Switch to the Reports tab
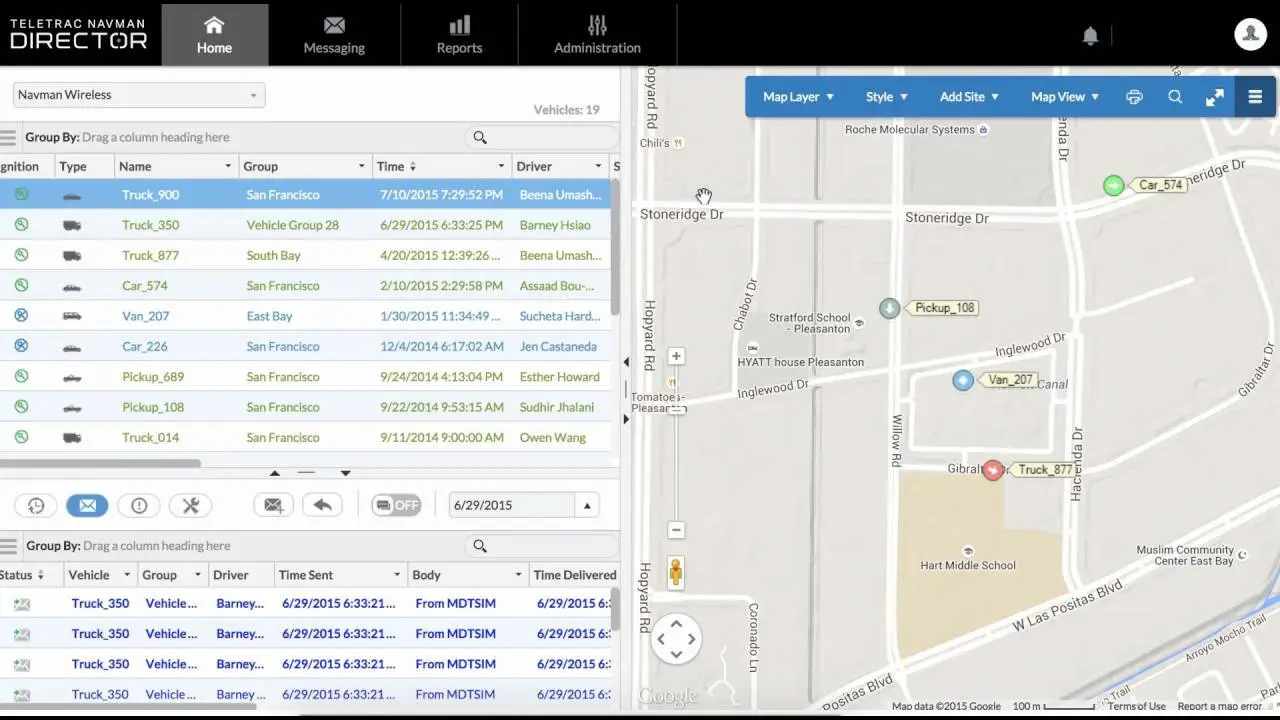The image size is (1280, 720). 459,35
